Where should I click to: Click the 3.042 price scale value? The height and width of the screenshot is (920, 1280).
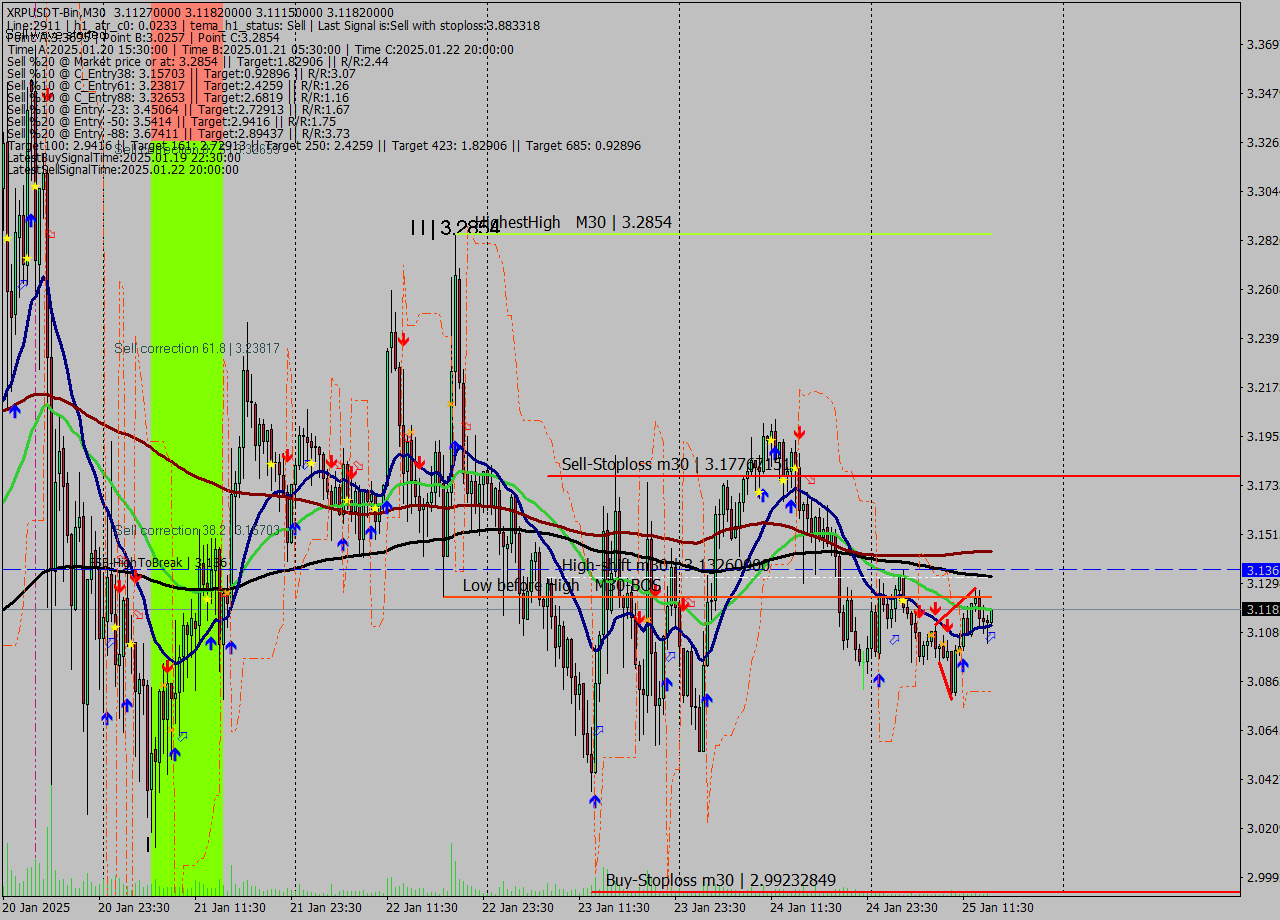pos(1263,779)
